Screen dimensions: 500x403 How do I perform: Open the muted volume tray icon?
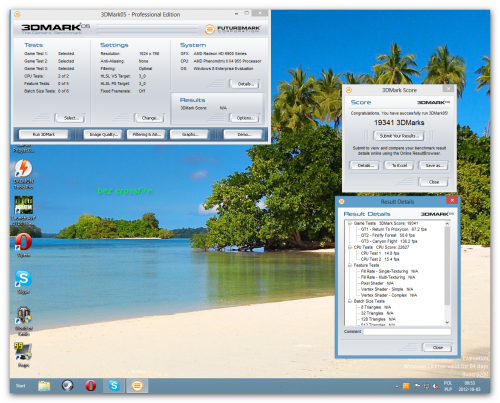(x=435, y=386)
